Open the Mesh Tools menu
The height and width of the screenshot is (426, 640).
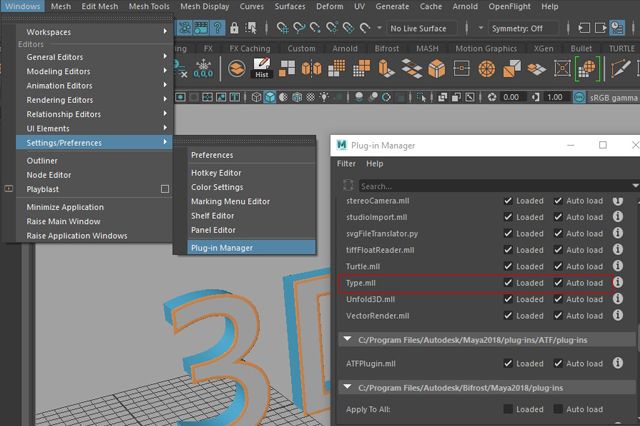149,7
